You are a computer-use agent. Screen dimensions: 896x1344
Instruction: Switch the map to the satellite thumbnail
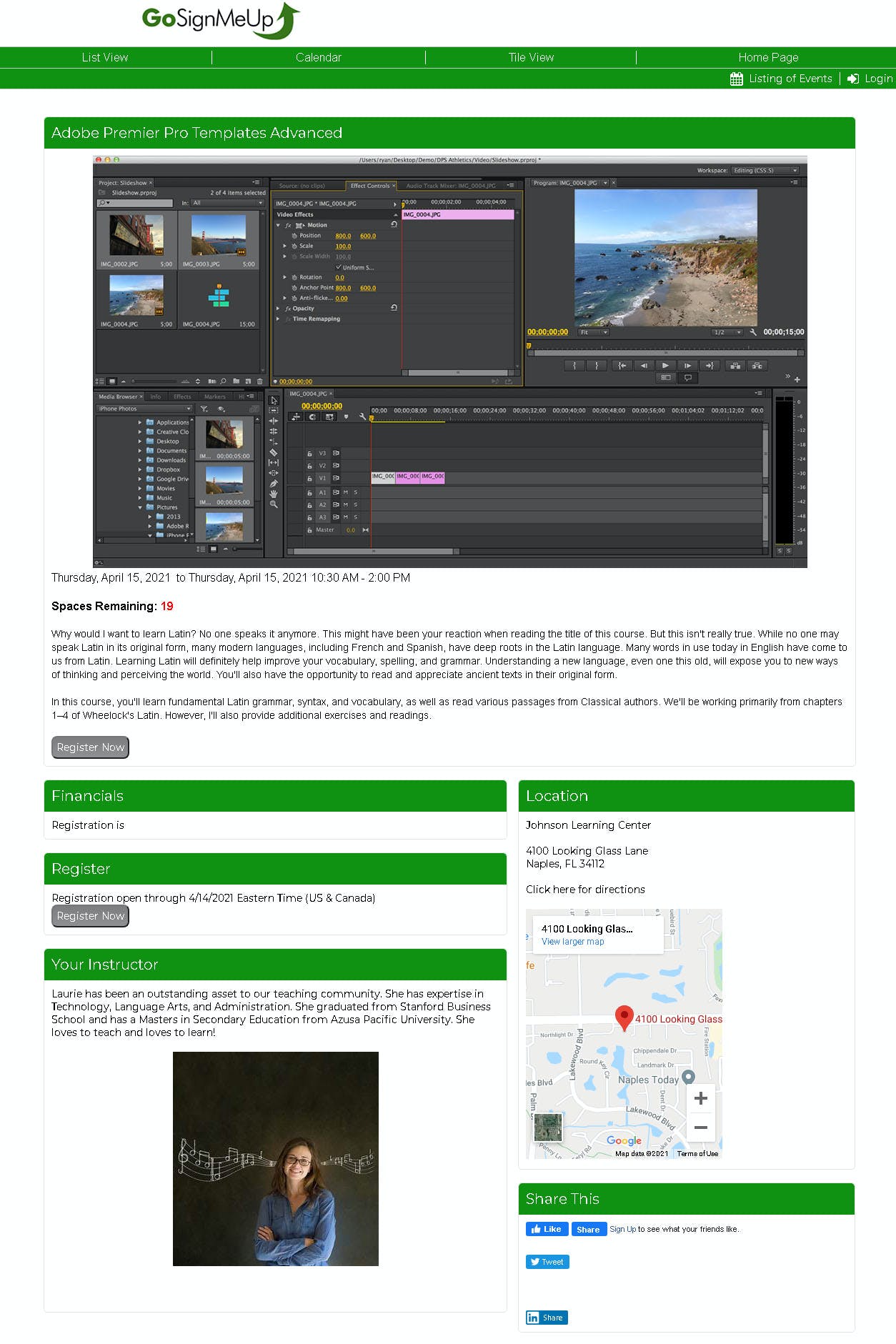coord(548,1128)
